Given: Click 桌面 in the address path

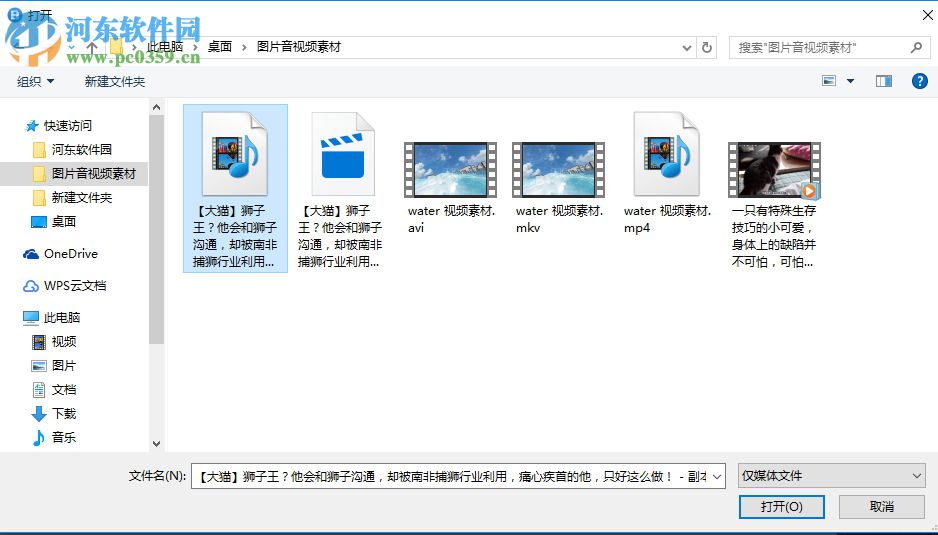Looking at the screenshot, I should coord(220,47).
